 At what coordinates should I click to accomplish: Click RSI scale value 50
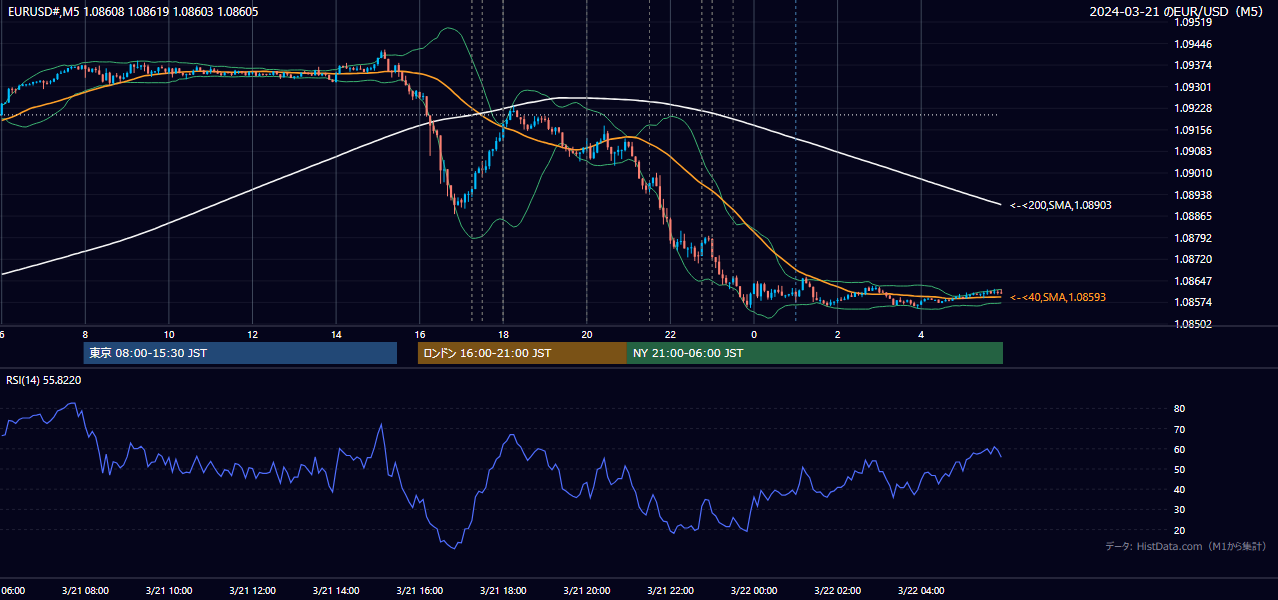[x=1179, y=469]
